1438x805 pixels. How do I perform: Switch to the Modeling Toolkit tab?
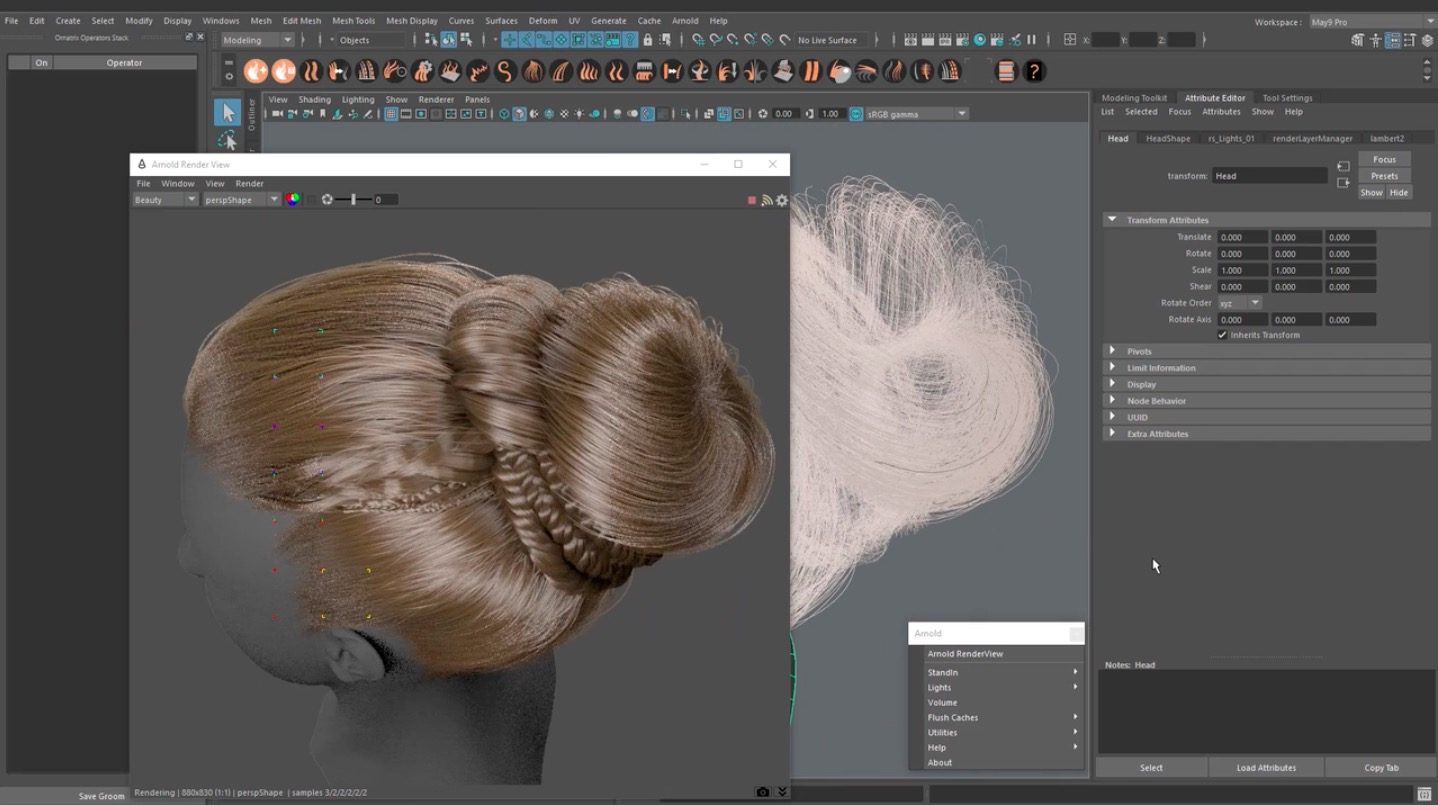coord(1134,98)
